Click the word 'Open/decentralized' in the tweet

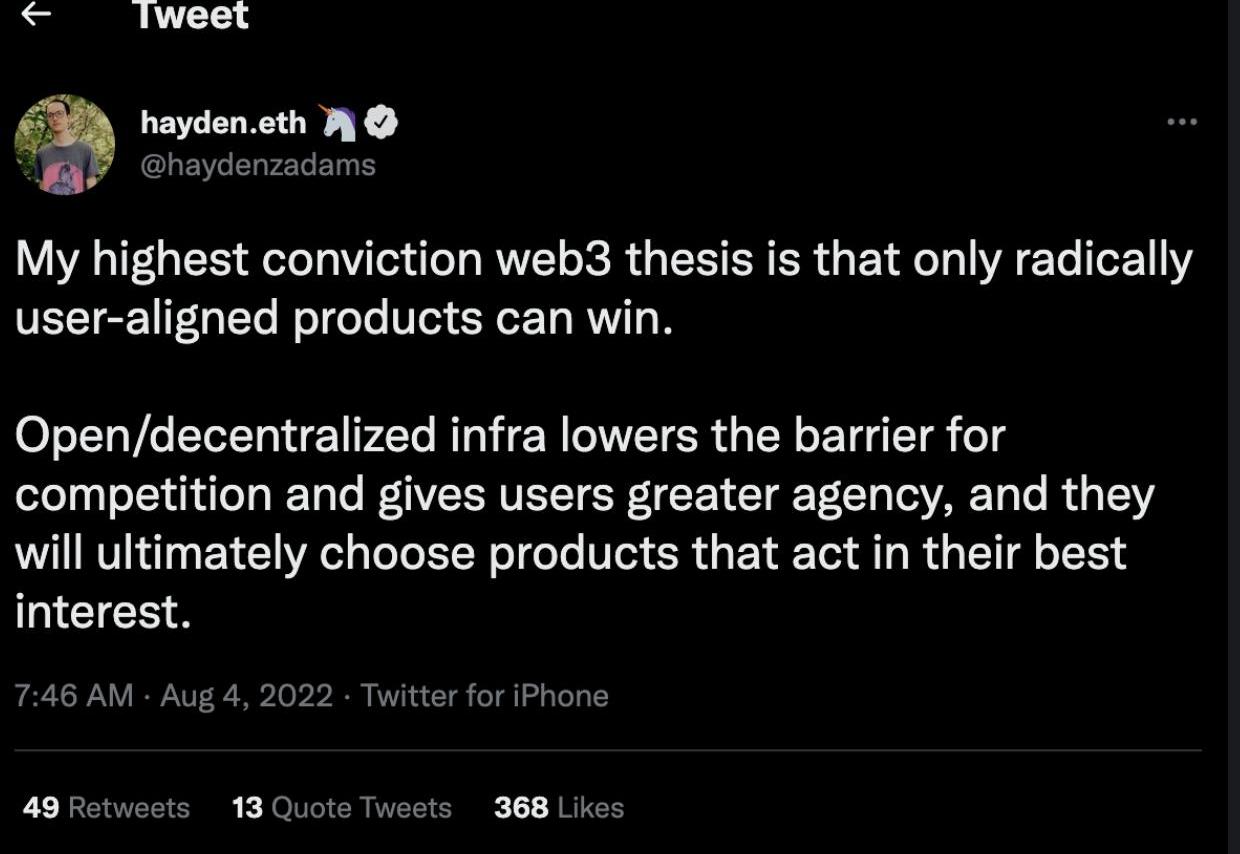(226, 436)
